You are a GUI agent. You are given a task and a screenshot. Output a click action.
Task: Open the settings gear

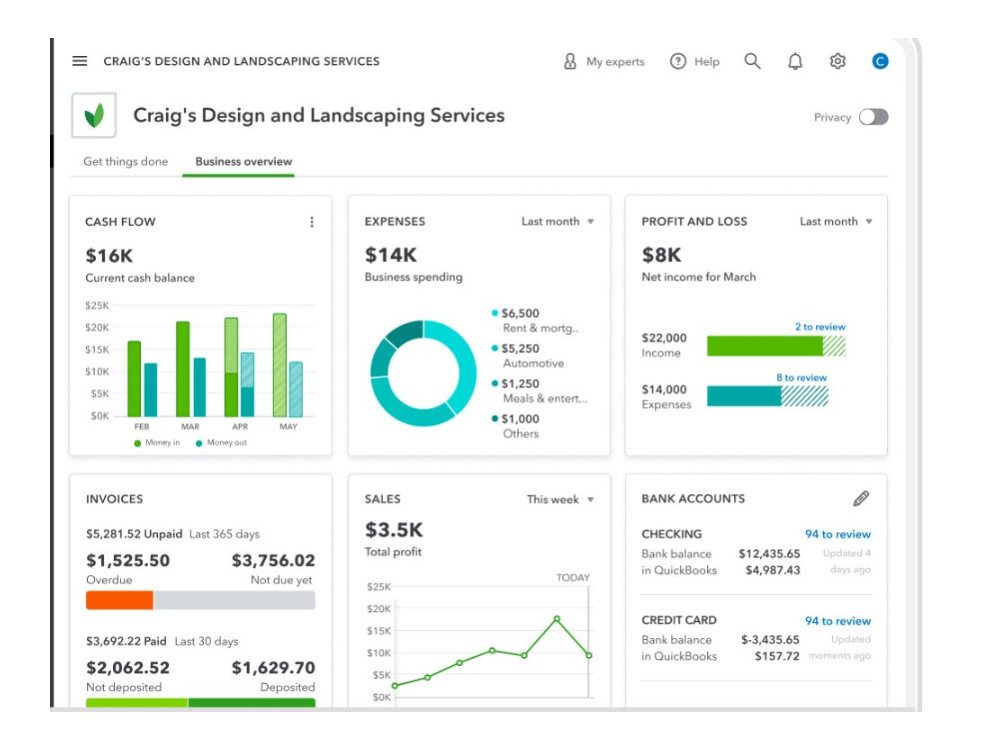pyautogui.click(x=837, y=61)
